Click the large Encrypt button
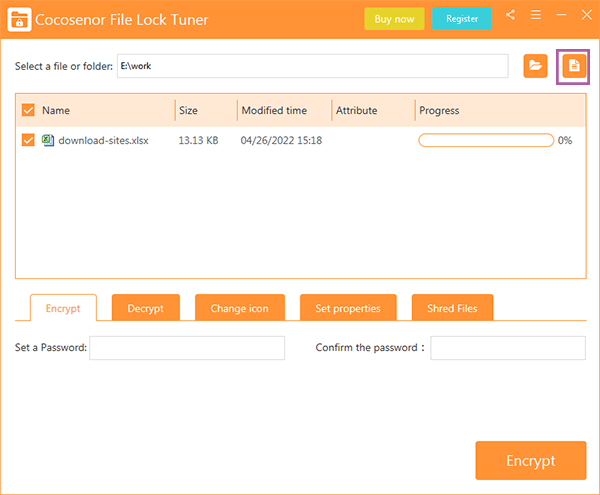Image resolution: width=600 pixels, height=495 pixels. click(x=531, y=460)
